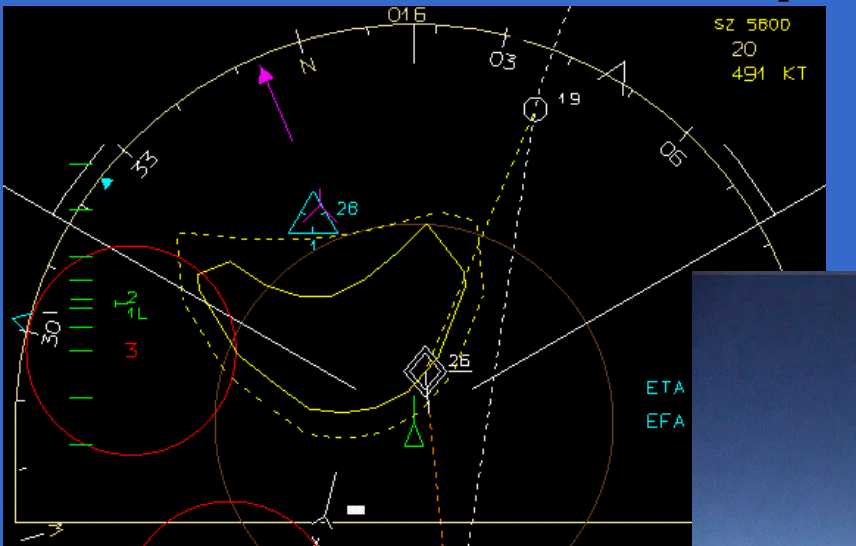
Task: Click the green ownship triangle symbol
Action: [414, 435]
